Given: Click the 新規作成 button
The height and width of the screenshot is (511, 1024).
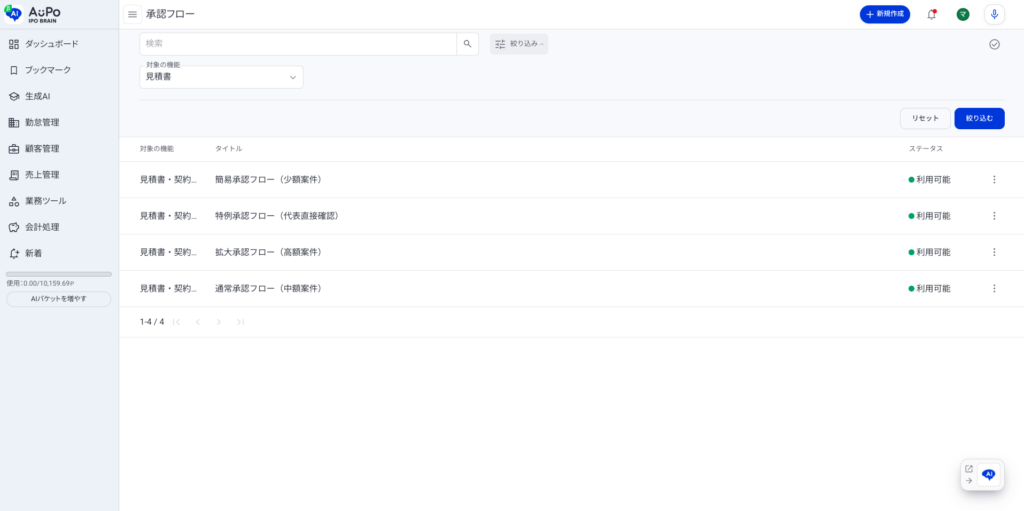Looking at the screenshot, I should 884,14.
